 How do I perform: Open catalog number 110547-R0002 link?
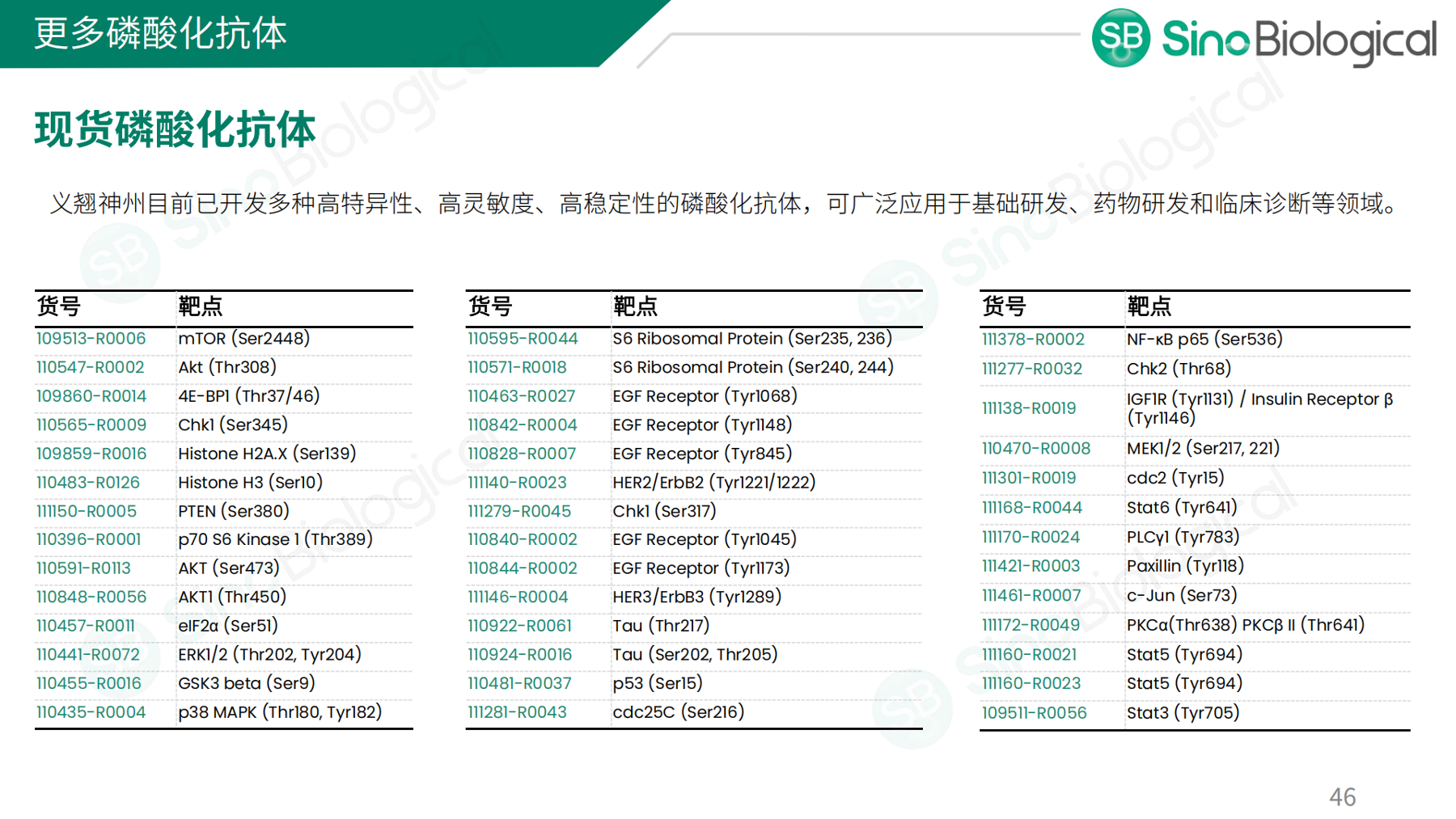pos(91,368)
